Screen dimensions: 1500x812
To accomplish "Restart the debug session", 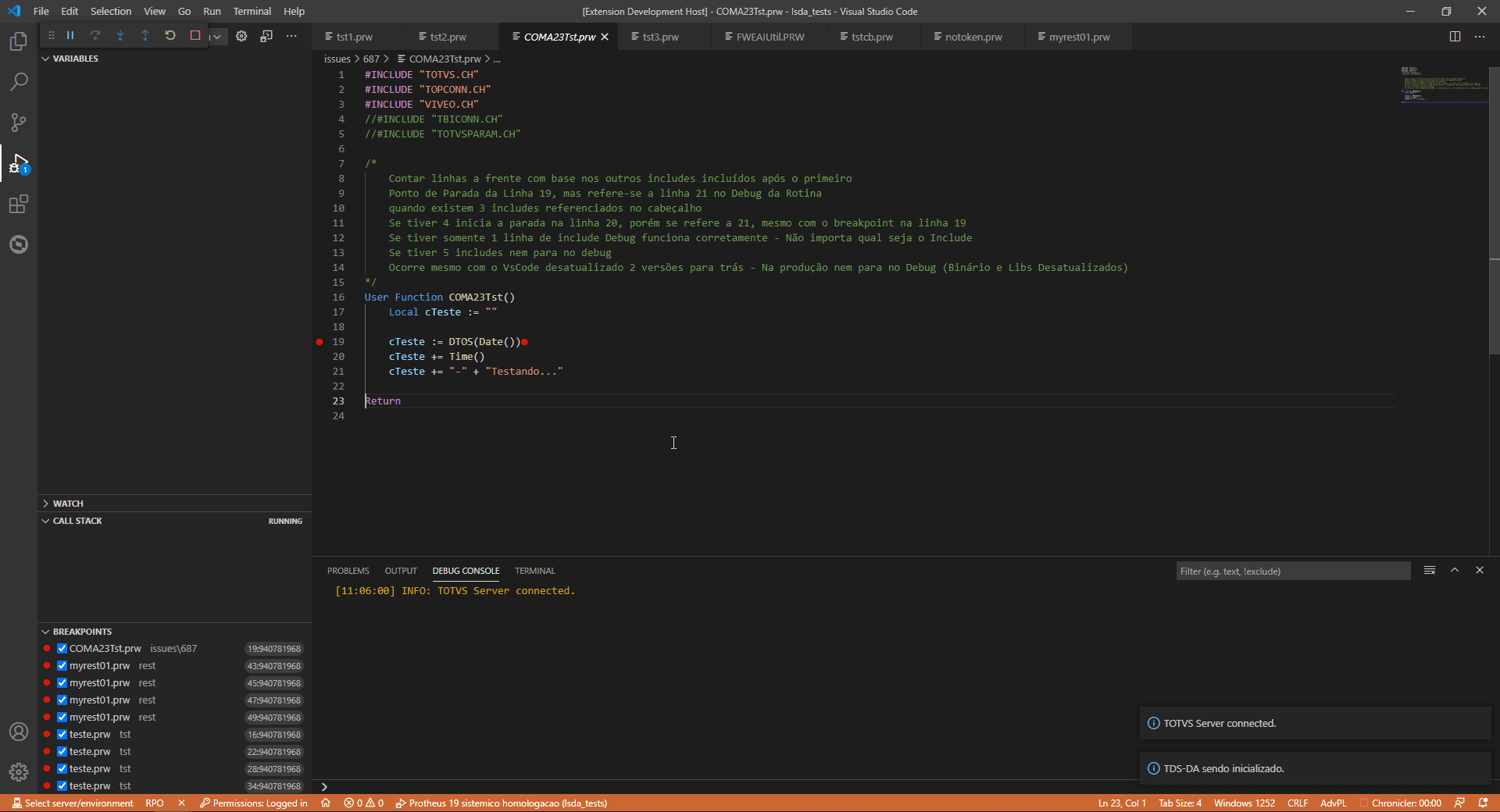I will pos(170,35).
